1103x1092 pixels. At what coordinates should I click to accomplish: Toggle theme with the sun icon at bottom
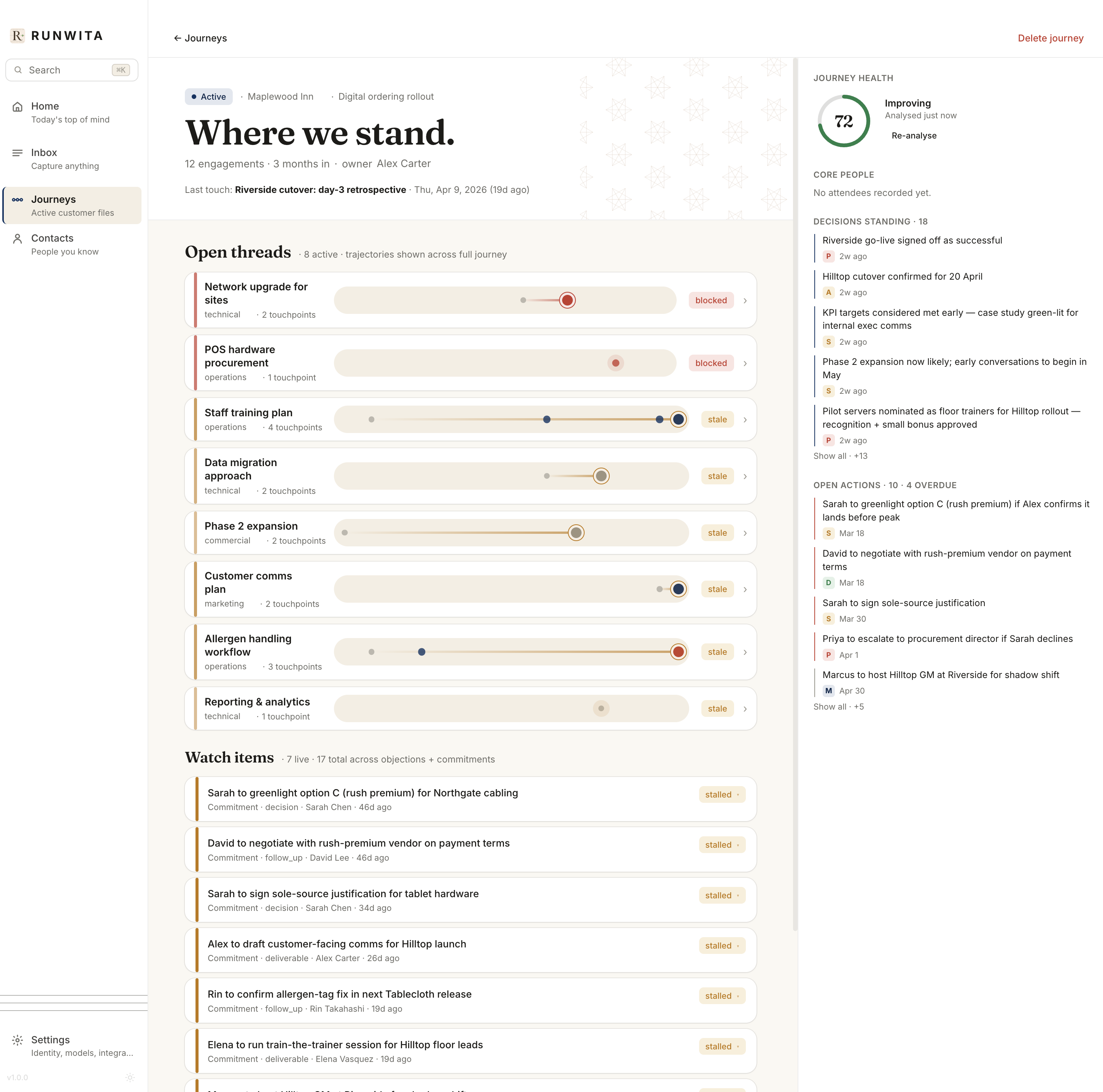coord(130,1077)
